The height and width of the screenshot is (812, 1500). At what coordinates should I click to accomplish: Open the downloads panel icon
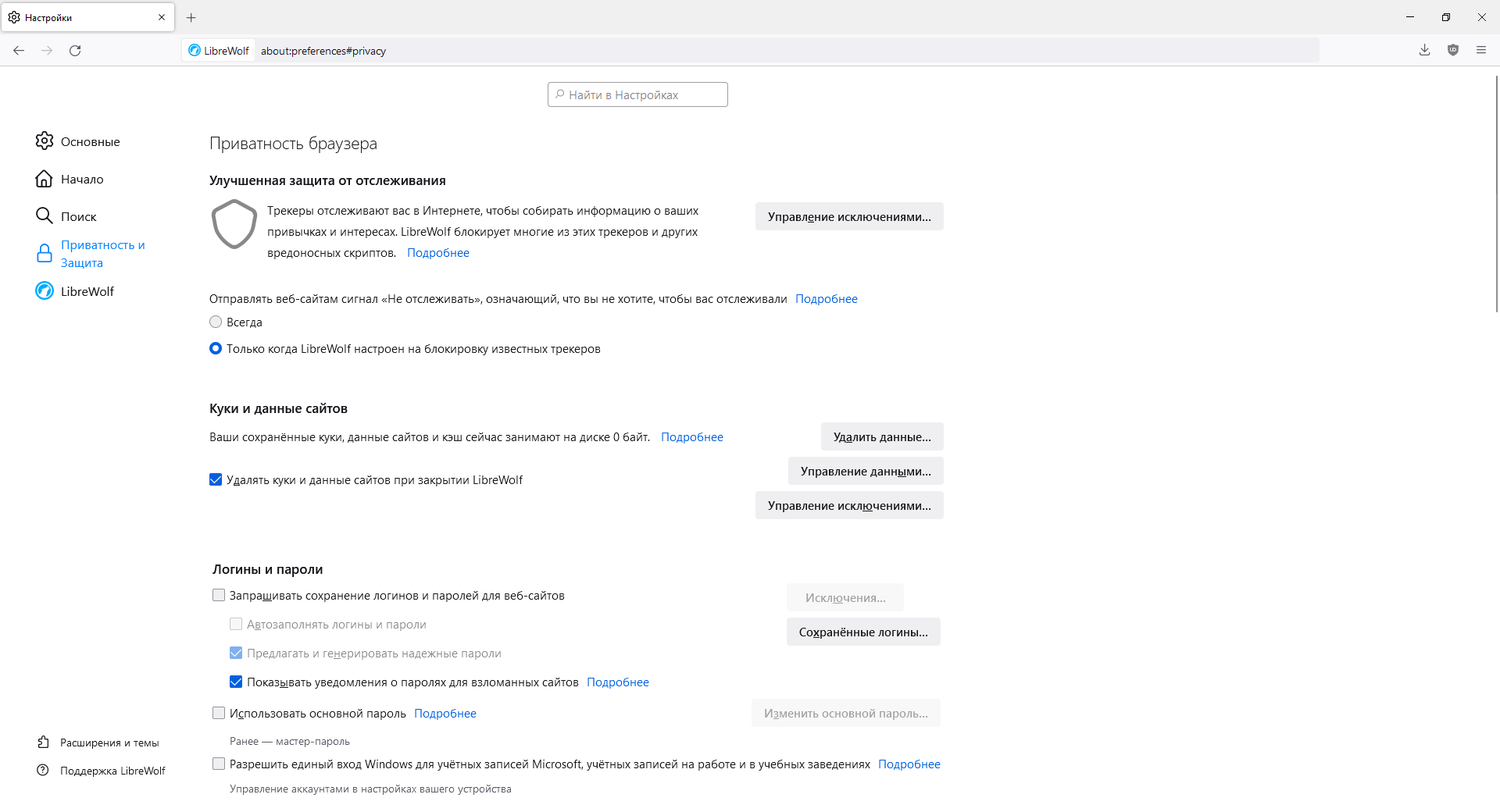[x=1424, y=51]
